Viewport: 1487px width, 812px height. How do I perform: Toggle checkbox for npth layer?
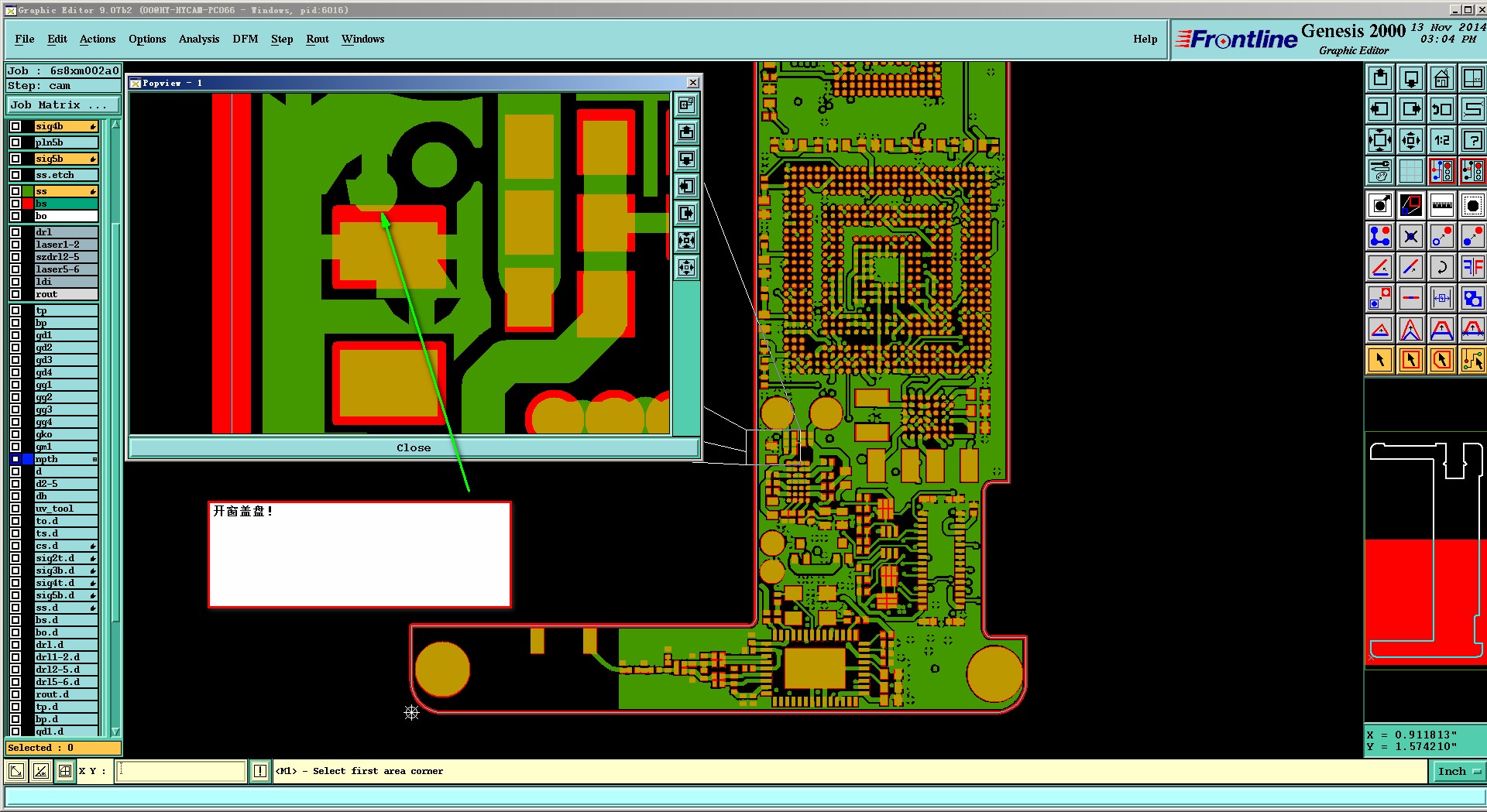point(15,459)
